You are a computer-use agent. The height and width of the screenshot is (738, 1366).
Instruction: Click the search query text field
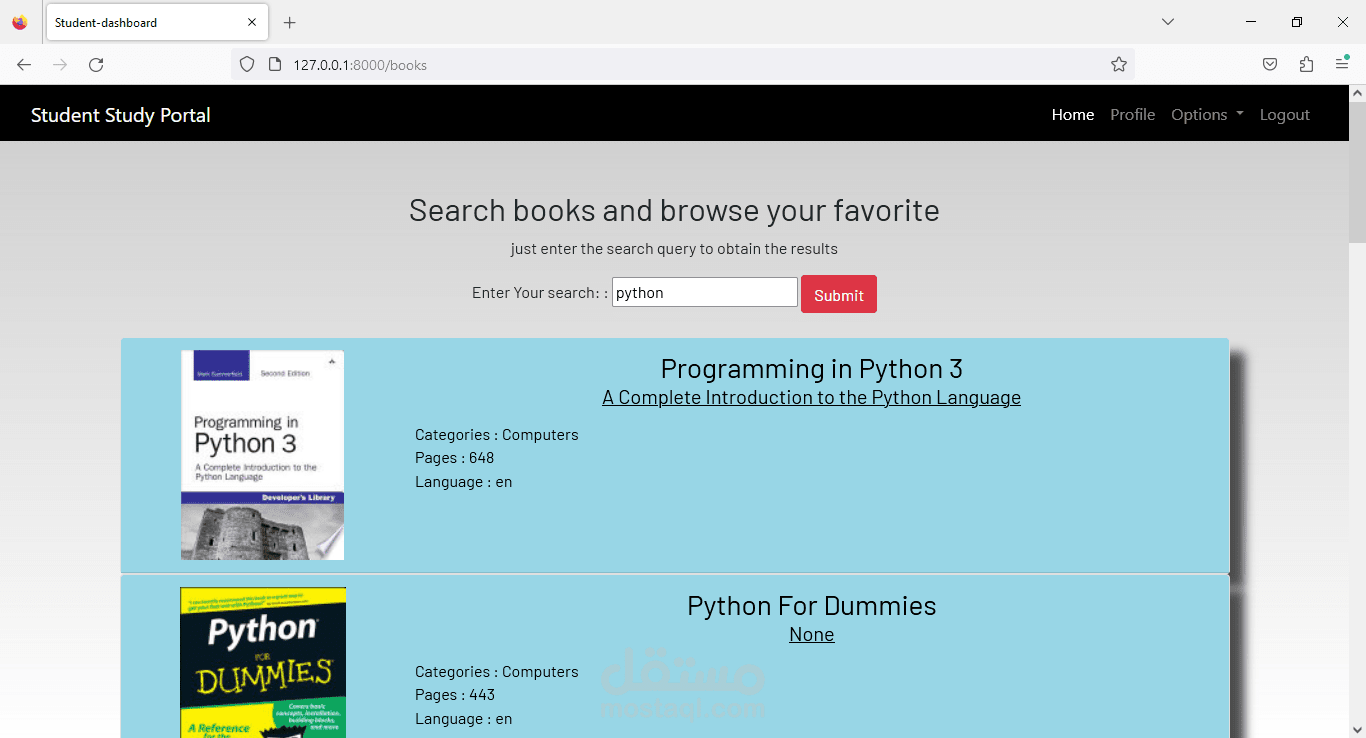(704, 293)
